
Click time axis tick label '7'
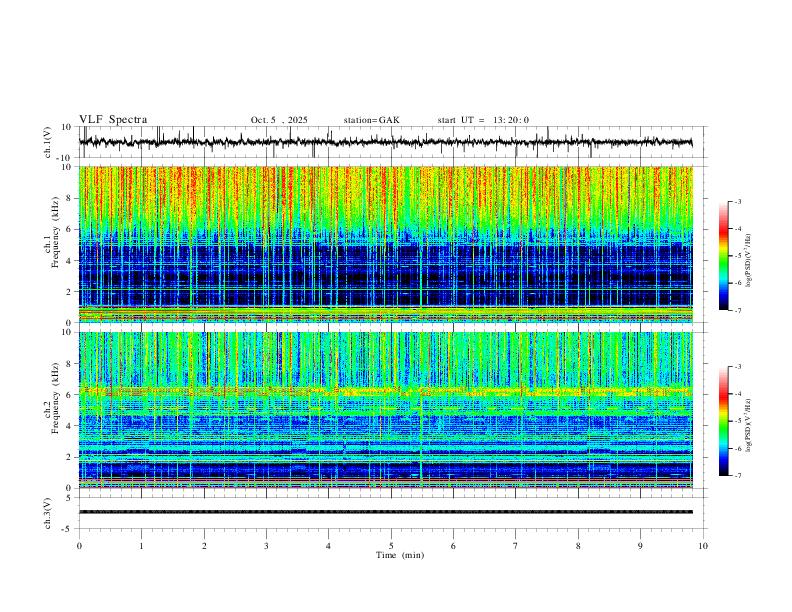point(516,546)
